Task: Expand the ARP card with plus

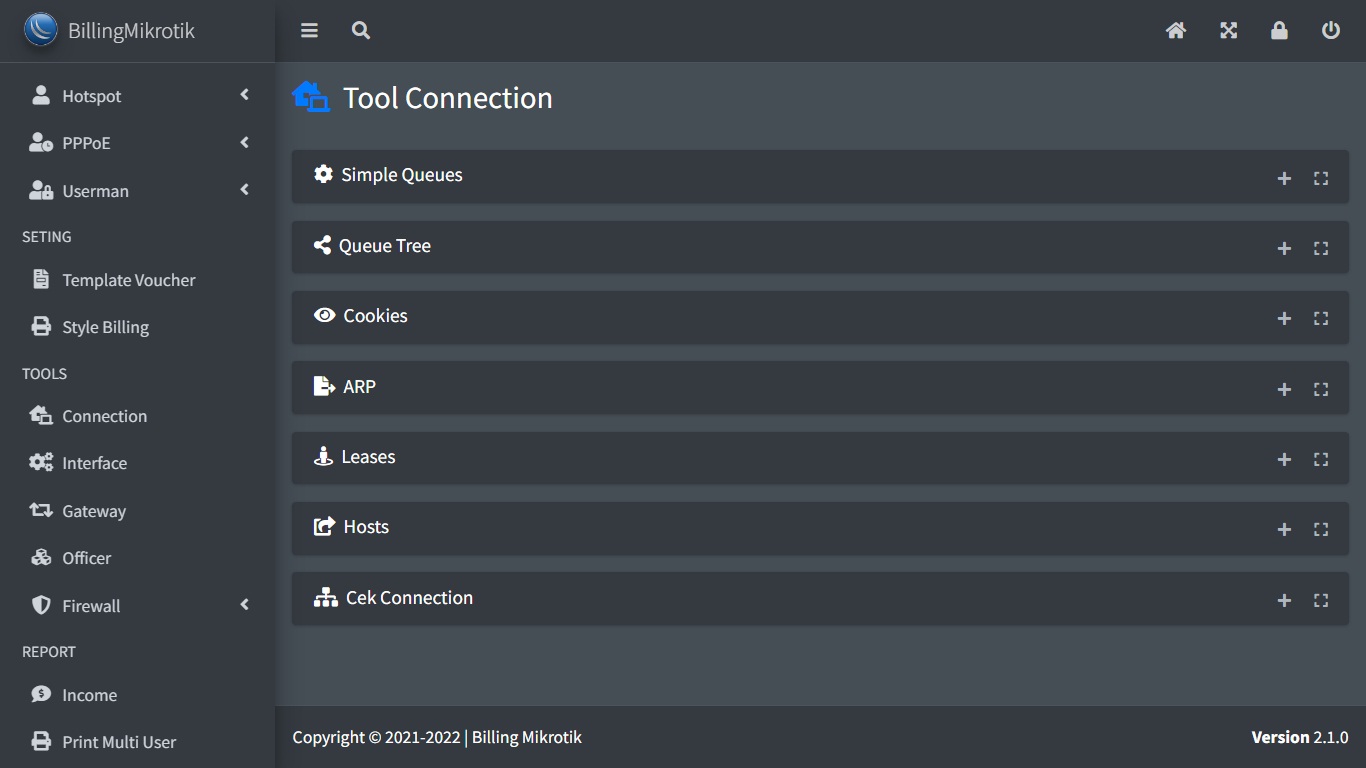Action: pyautogui.click(x=1285, y=390)
